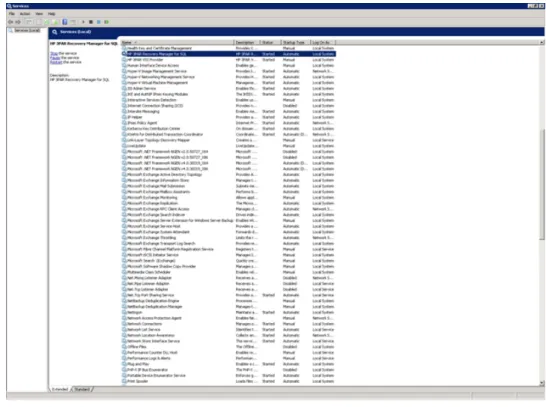Select Netlogon service row
The image size is (546, 407).
228,312
